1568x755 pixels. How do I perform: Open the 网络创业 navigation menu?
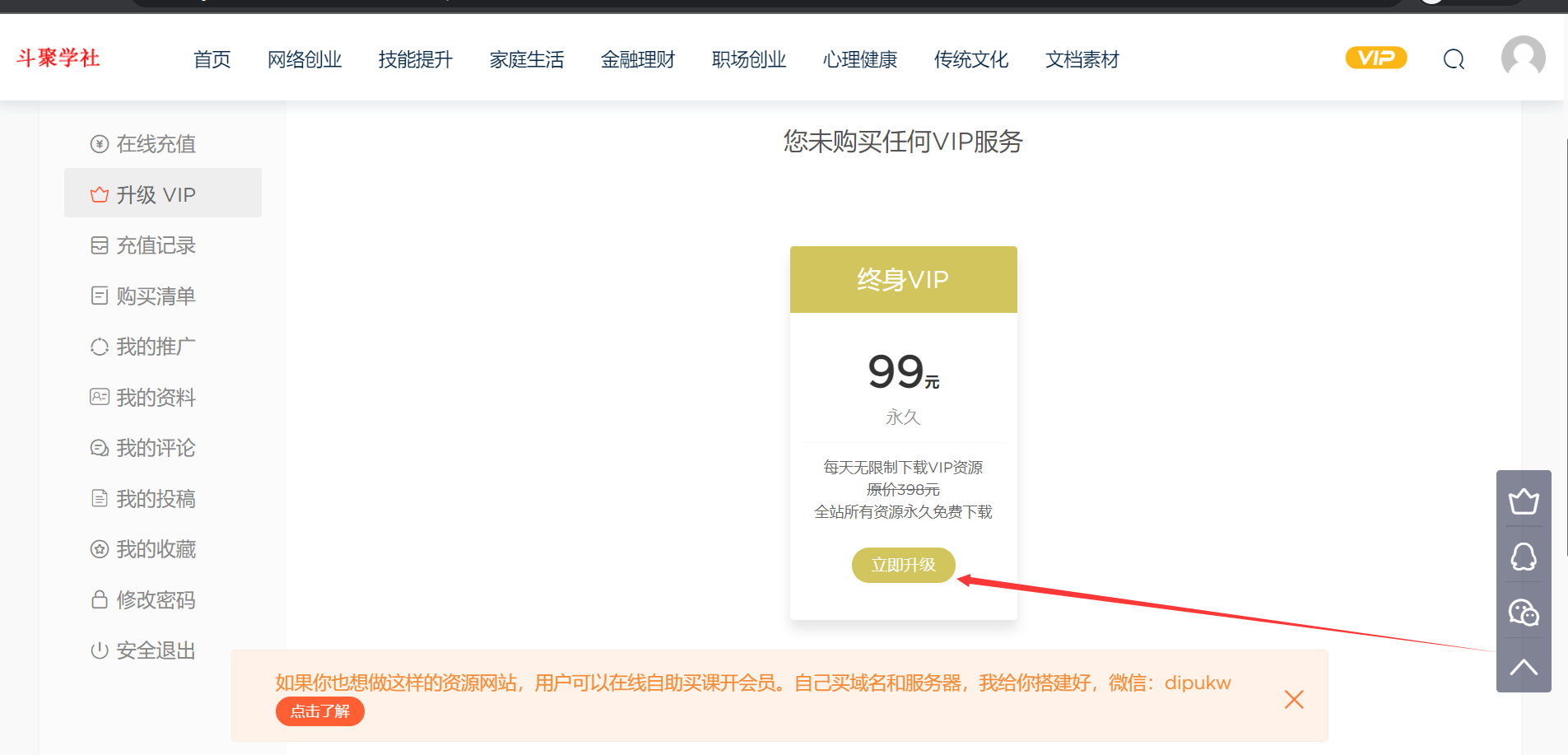[x=305, y=59]
